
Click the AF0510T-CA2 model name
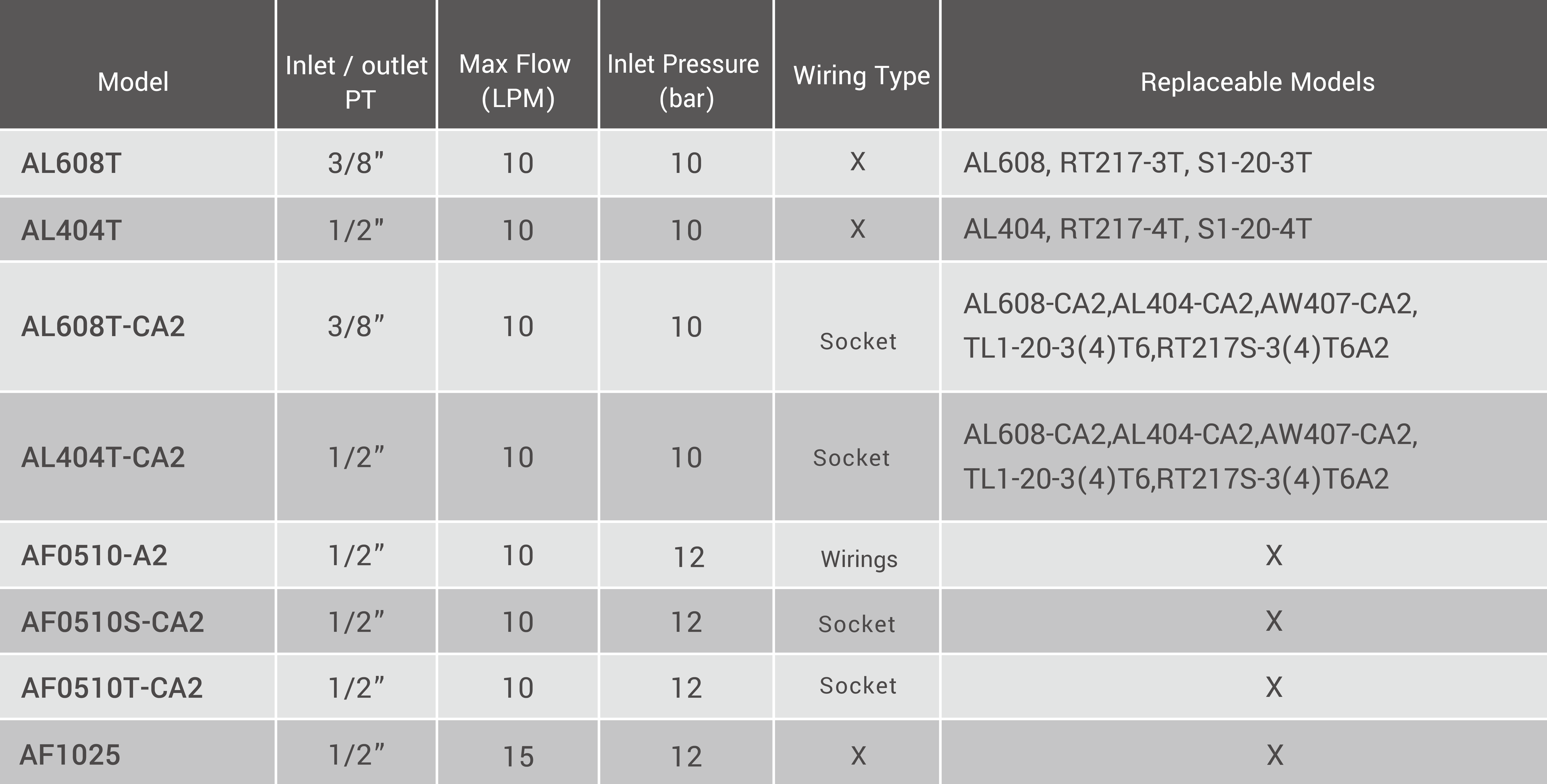(112, 688)
